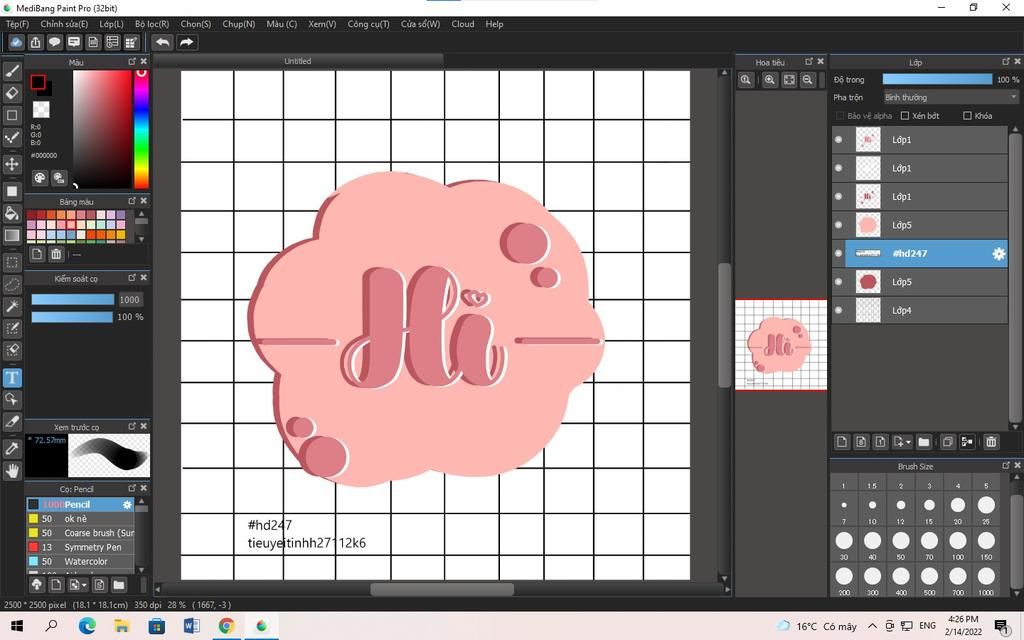Delete palette color with Bảng màu trash icon
Screen dimensions: 1024x640
pos(56,254)
